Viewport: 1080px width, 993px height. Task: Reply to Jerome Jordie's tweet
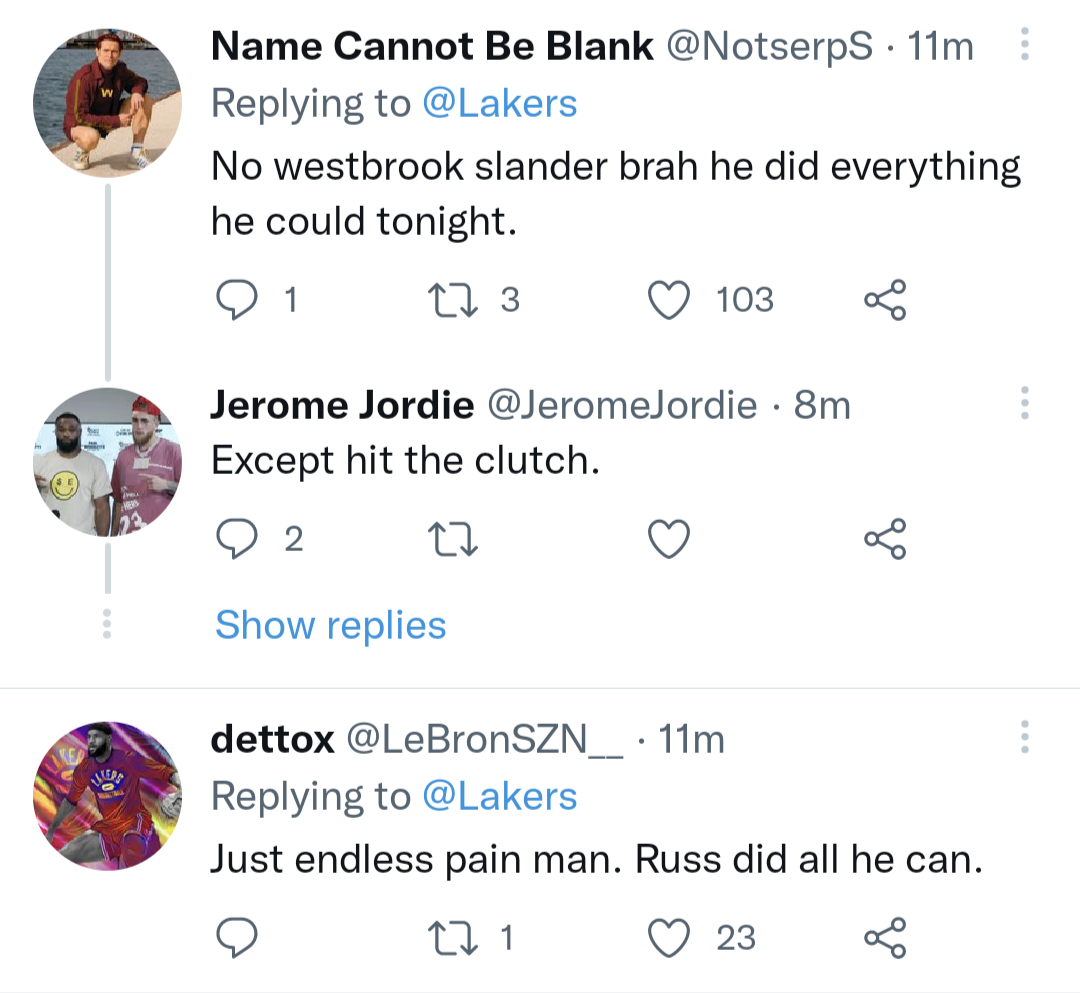click(x=237, y=540)
